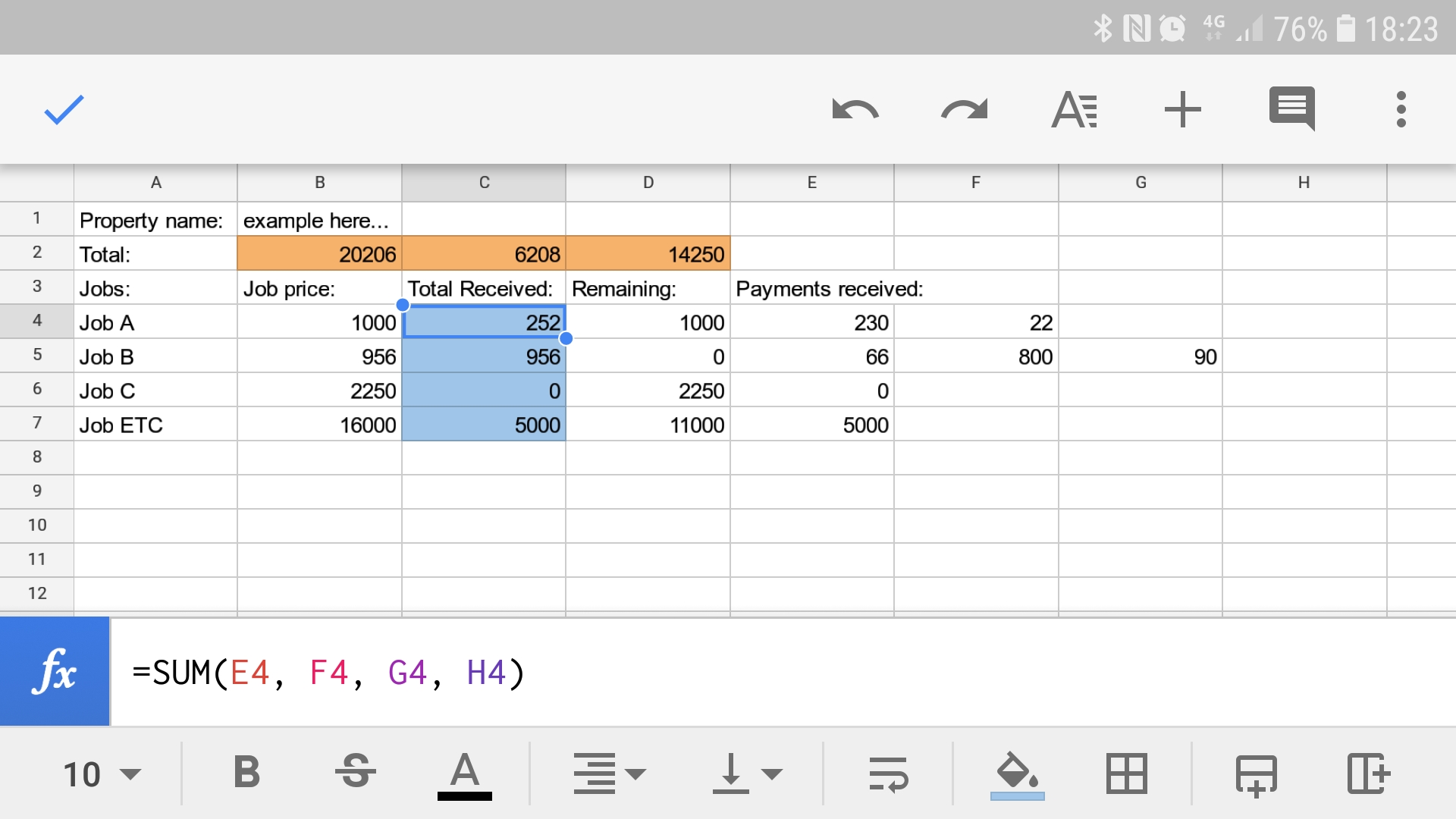Insert a column with the toolbar icon
Screen dimensions: 1456x819
coord(1368,773)
